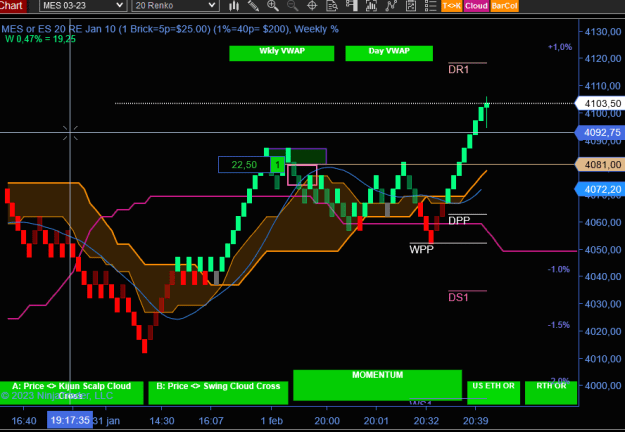The height and width of the screenshot is (432, 625).
Task: Open the Data Box document icon
Action: [332, 6]
